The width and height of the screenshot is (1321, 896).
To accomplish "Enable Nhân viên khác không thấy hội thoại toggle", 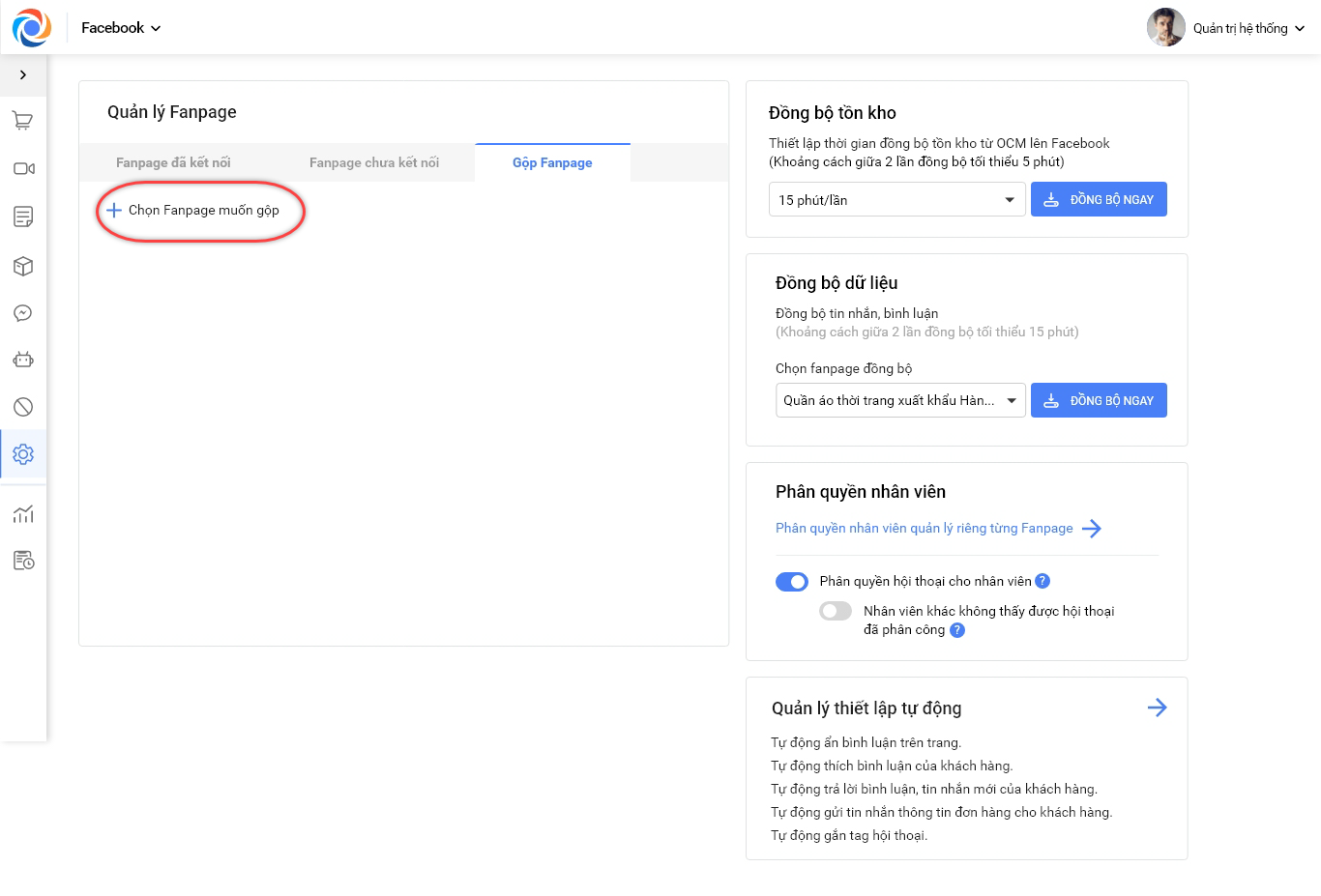I will pos(836,611).
